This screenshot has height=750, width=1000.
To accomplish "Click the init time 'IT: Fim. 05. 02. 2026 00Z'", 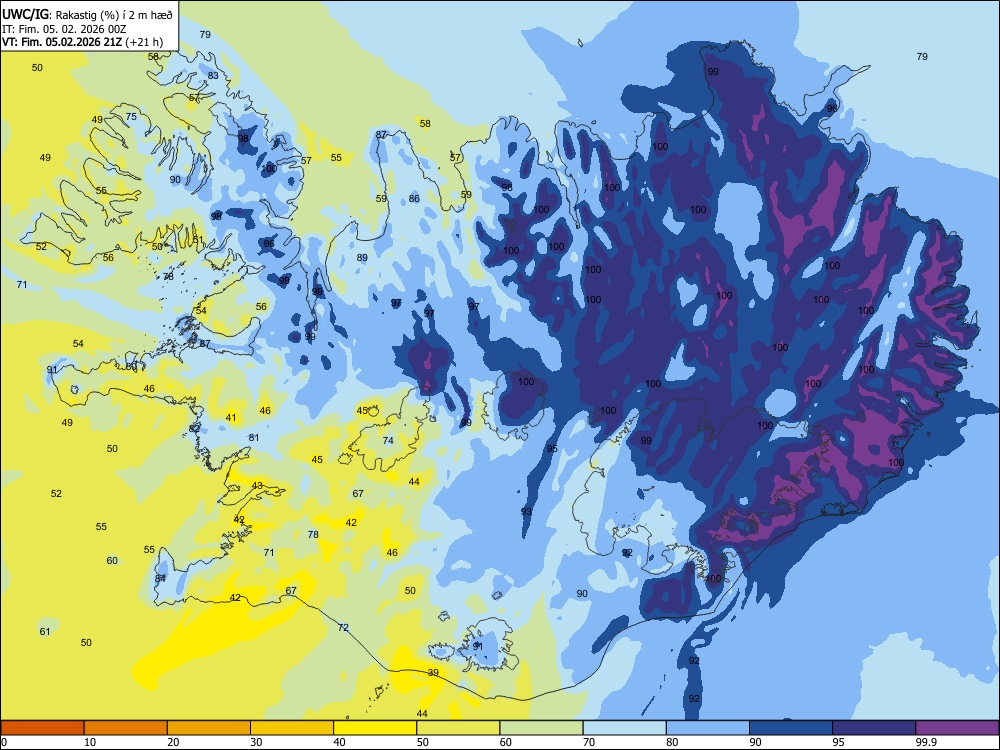I will pyautogui.click(x=64, y=29).
